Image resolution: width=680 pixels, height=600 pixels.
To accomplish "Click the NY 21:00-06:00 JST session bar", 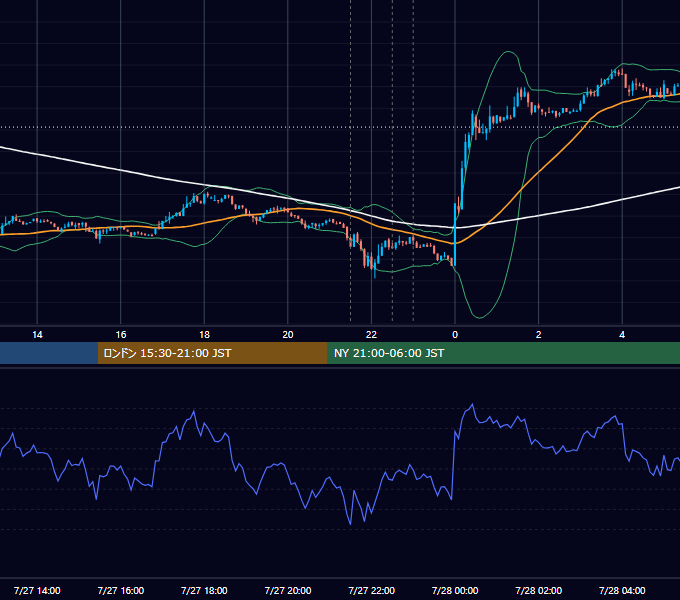I will click(x=503, y=353).
